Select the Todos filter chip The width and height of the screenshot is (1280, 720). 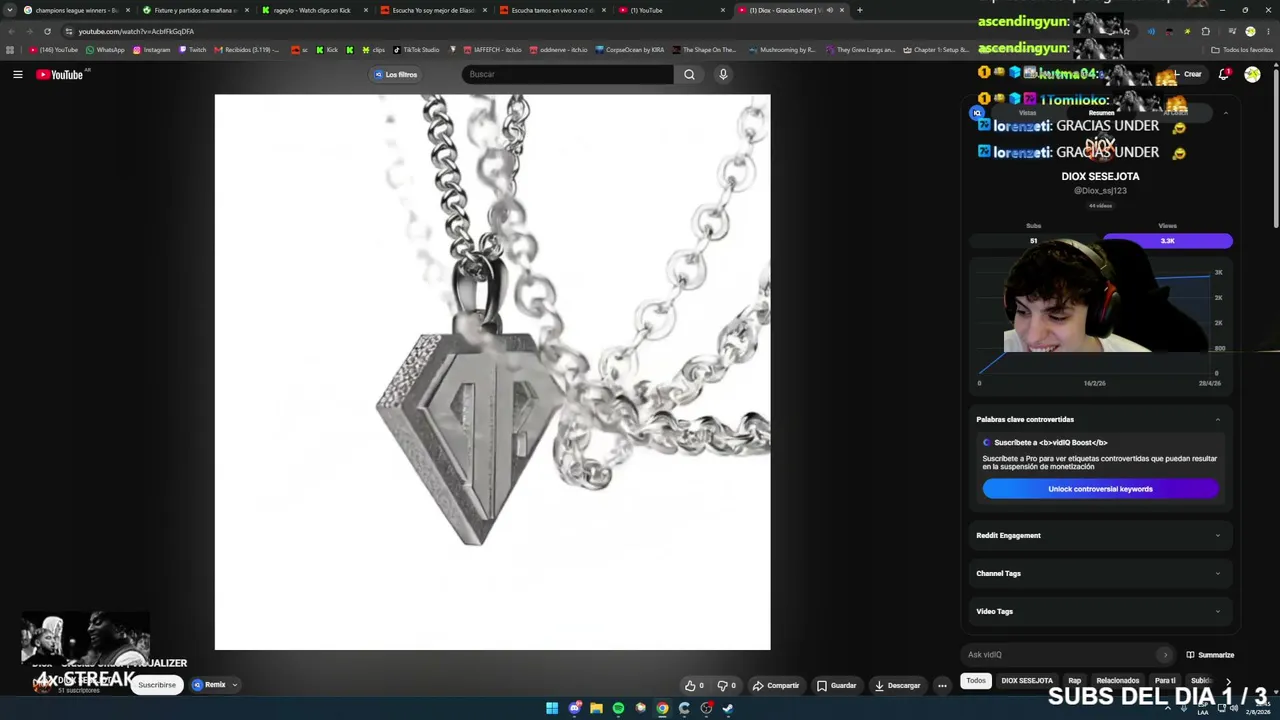tap(976, 681)
